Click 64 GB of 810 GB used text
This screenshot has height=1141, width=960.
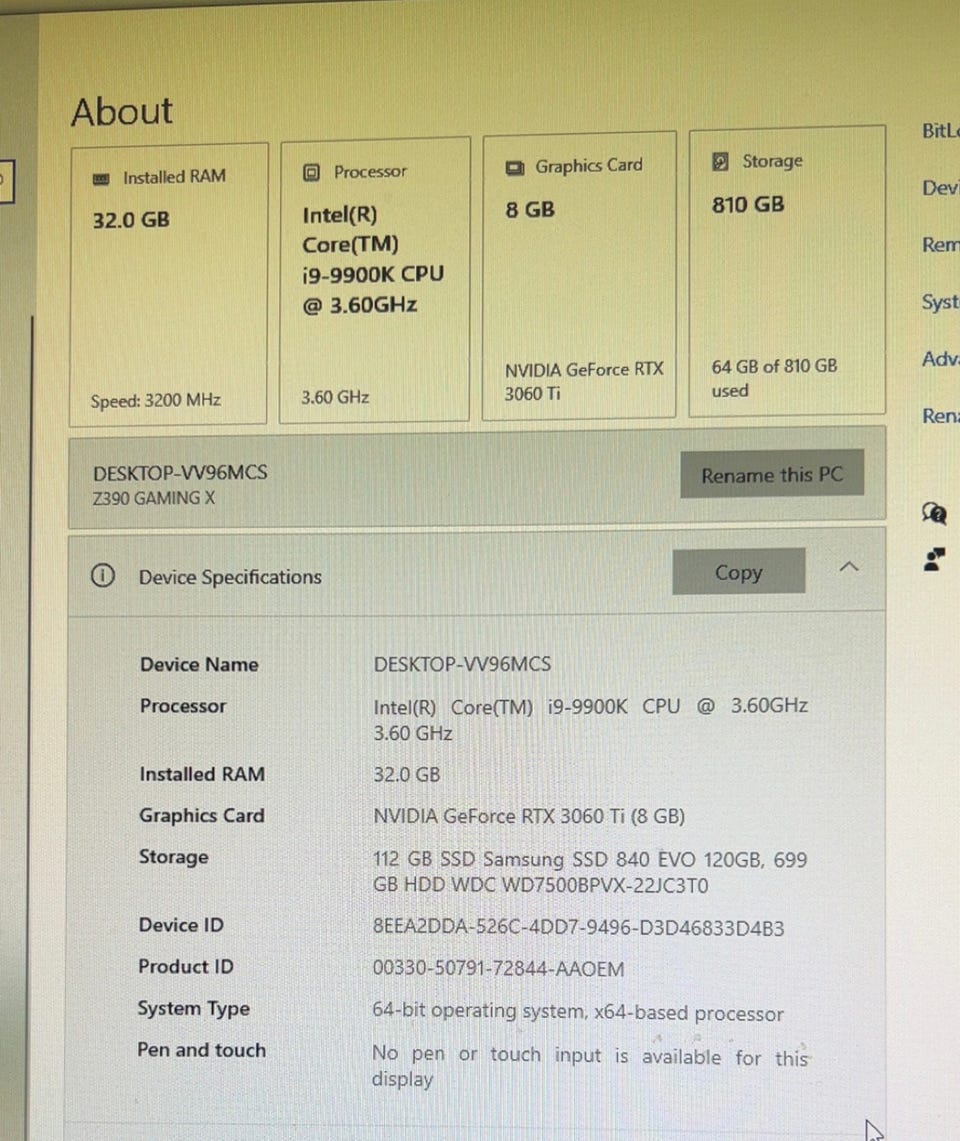click(x=774, y=378)
